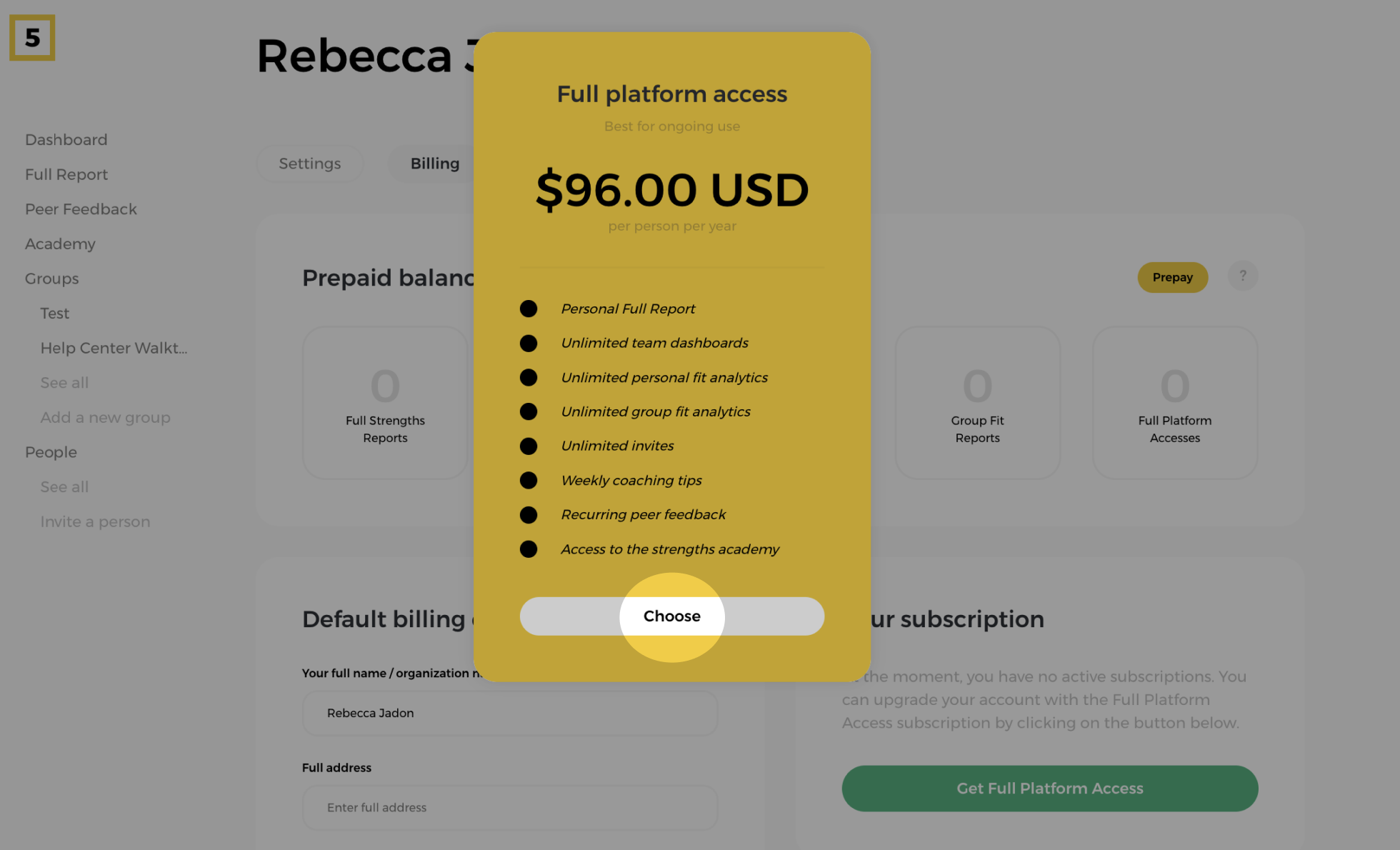Go to Full Report in sidebar
The image size is (1400, 850).
coord(66,175)
